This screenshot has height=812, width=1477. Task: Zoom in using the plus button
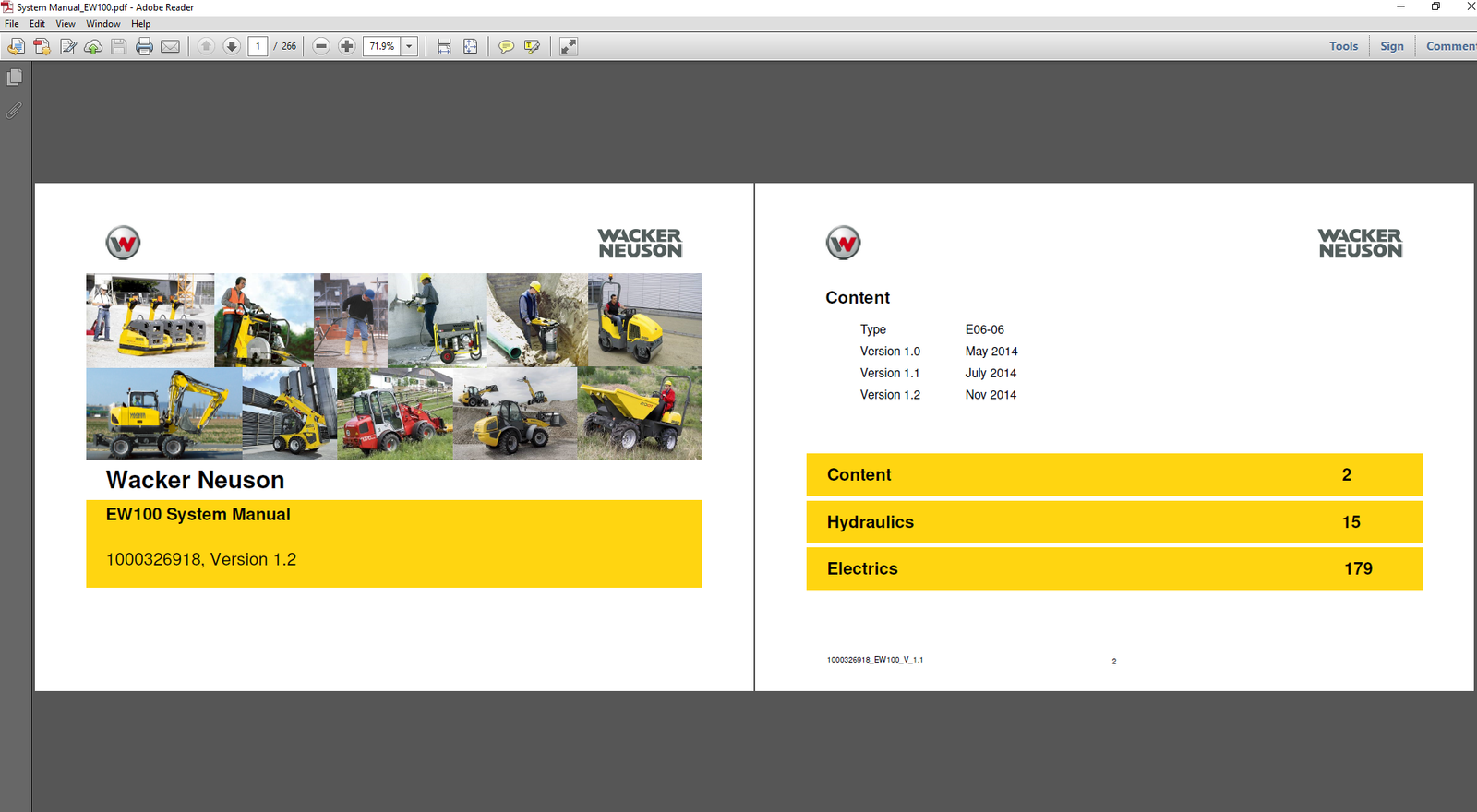point(347,46)
